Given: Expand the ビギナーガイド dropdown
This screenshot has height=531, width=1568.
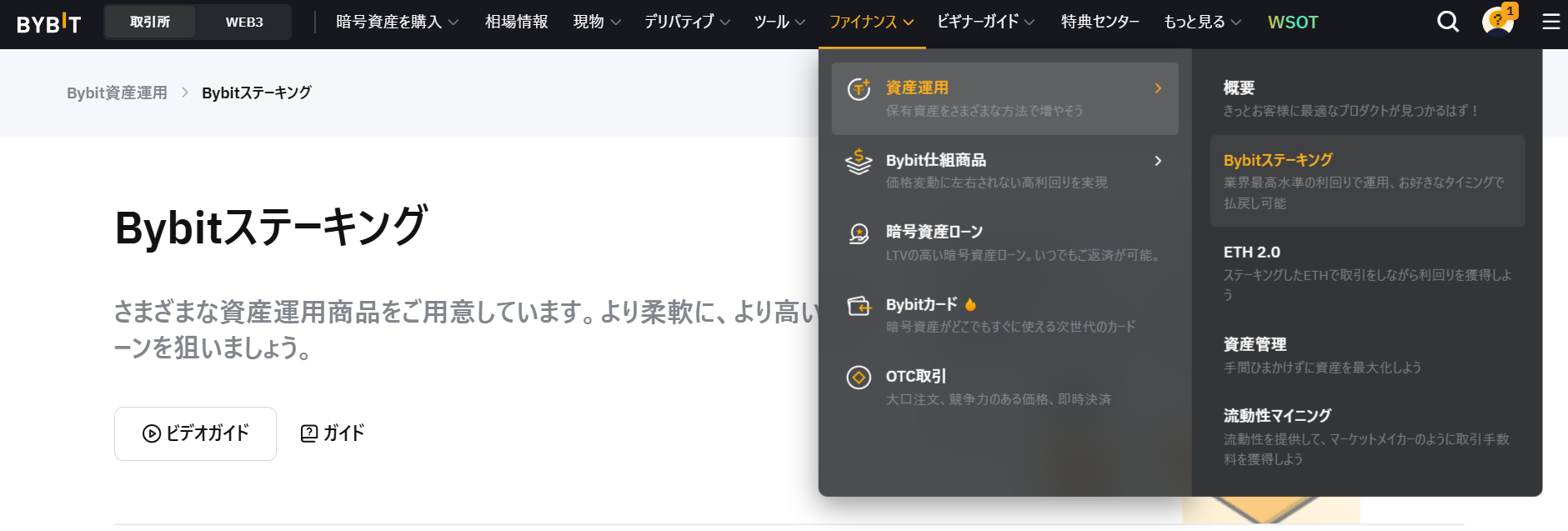Looking at the screenshot, I should (x=985, y=22).
